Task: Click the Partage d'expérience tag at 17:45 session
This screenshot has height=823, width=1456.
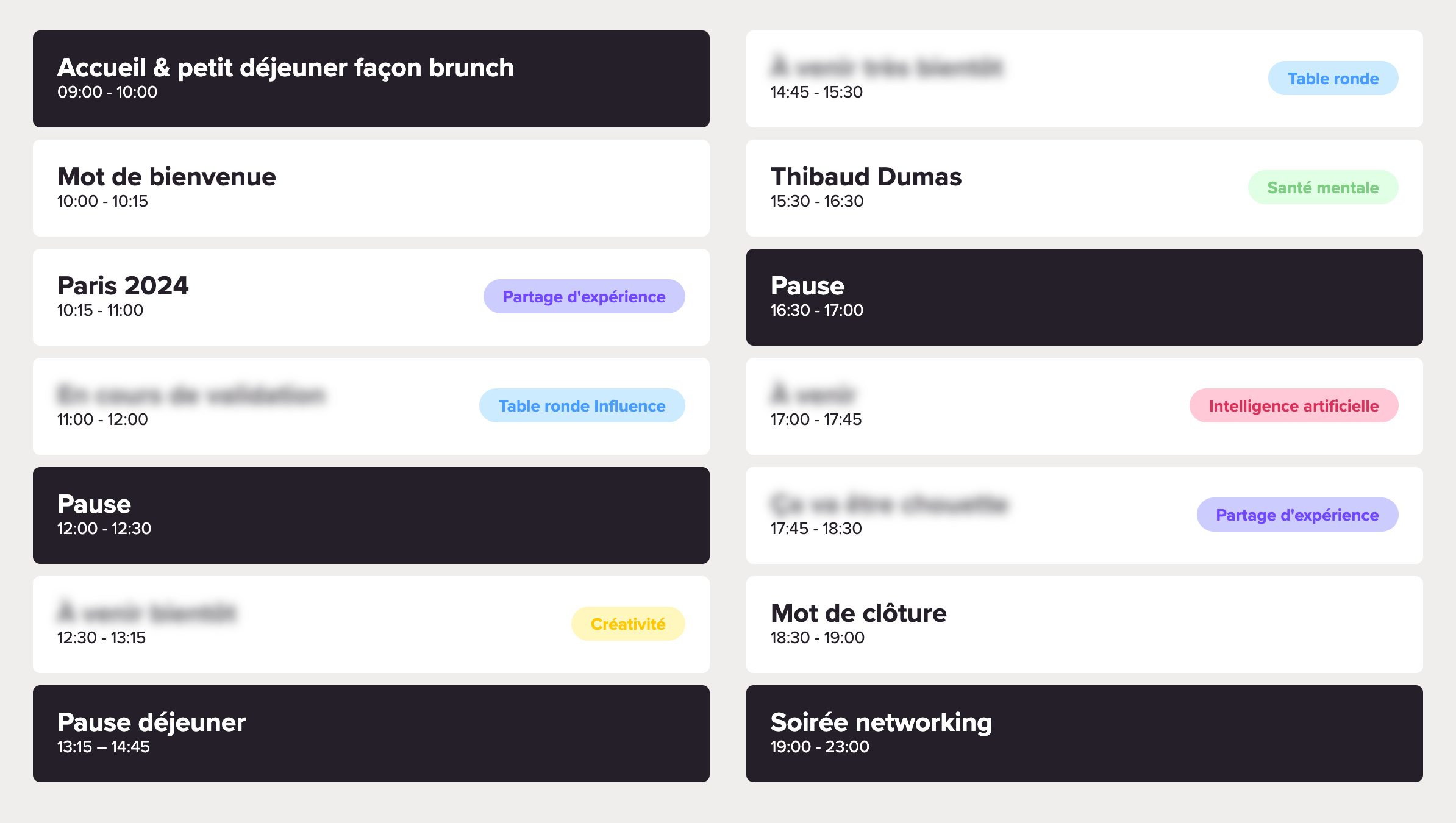Action: (1297, 515)
